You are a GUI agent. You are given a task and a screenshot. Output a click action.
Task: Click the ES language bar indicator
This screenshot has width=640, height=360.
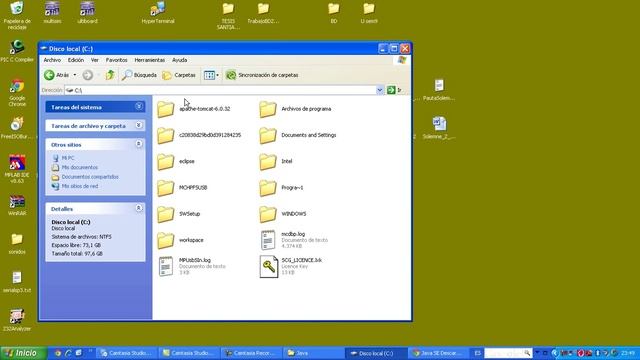pyautogui.click(x=478, y=353)
